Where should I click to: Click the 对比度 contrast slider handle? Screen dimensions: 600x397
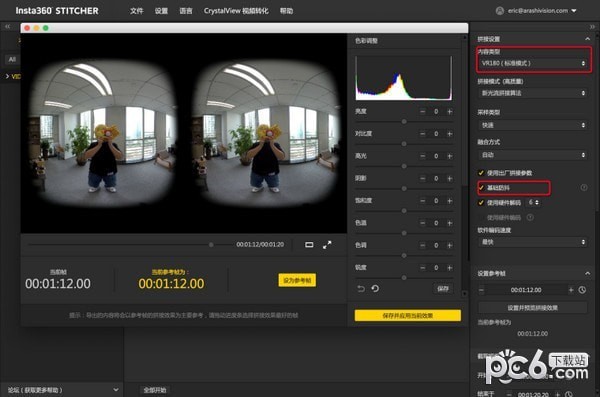coord(404,144)
